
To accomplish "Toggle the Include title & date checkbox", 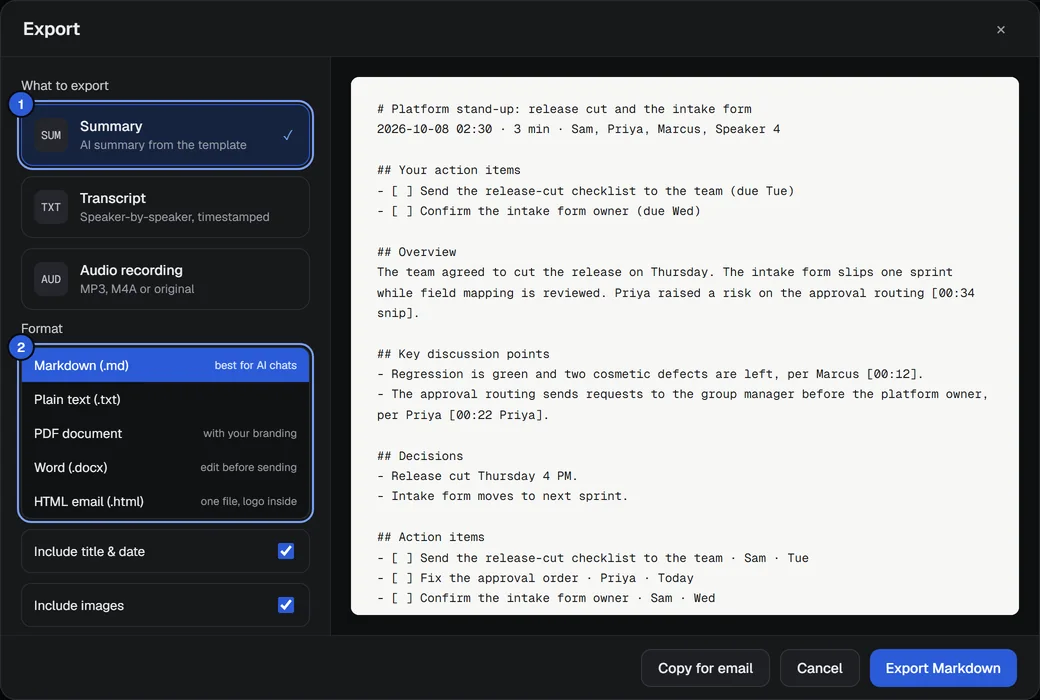I will coord(286,551).
